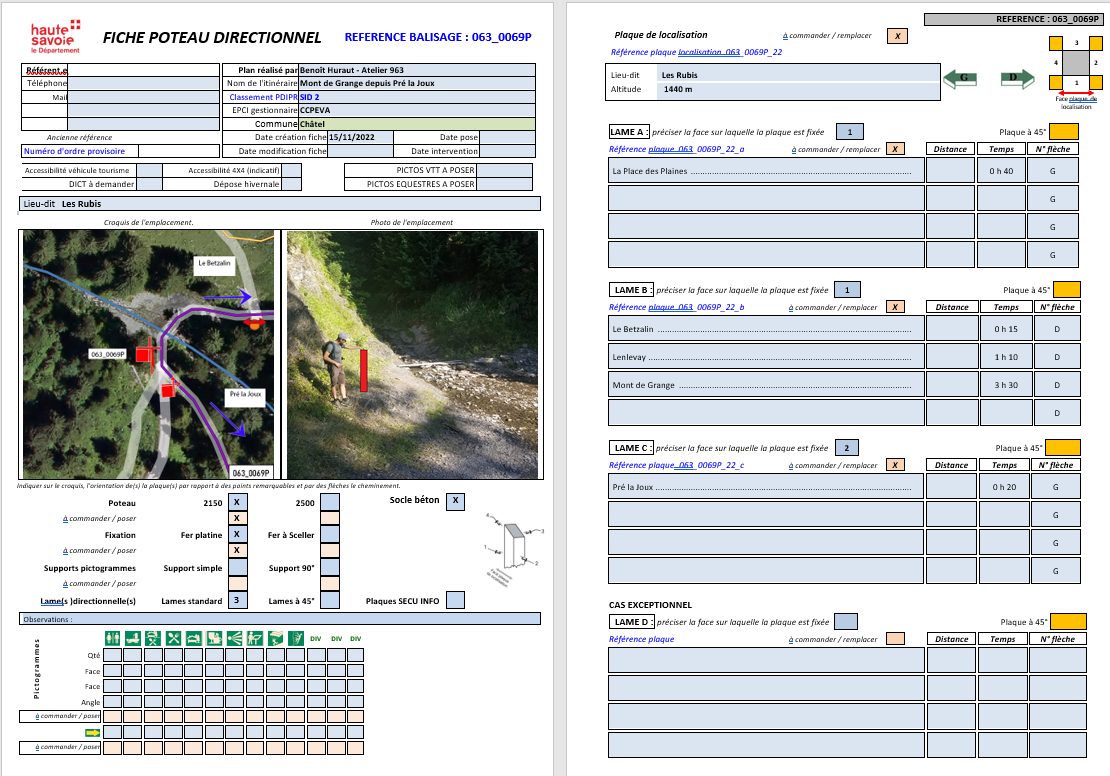Select the restroom pictogram icon
1110x776 pixels.
pyautogui.click(x=113, y=638)
